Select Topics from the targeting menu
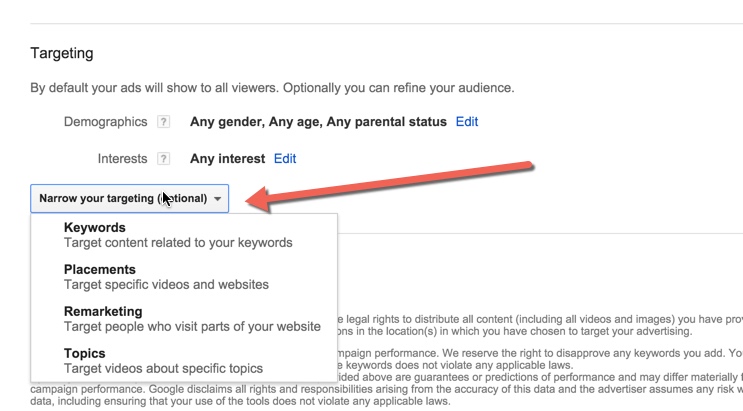743x411 pixels. [x=84, y=354]
